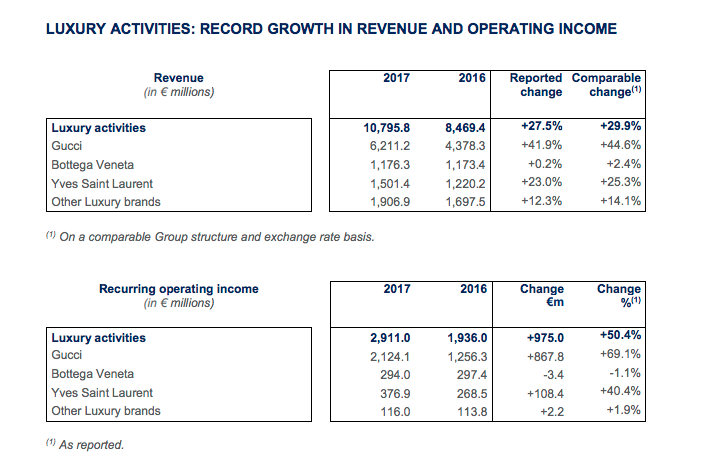Image resolution: width=710 pixels, height=472 pixels.
Task: Select Gucci operating income 2,124.1
Action: (390, 357)
